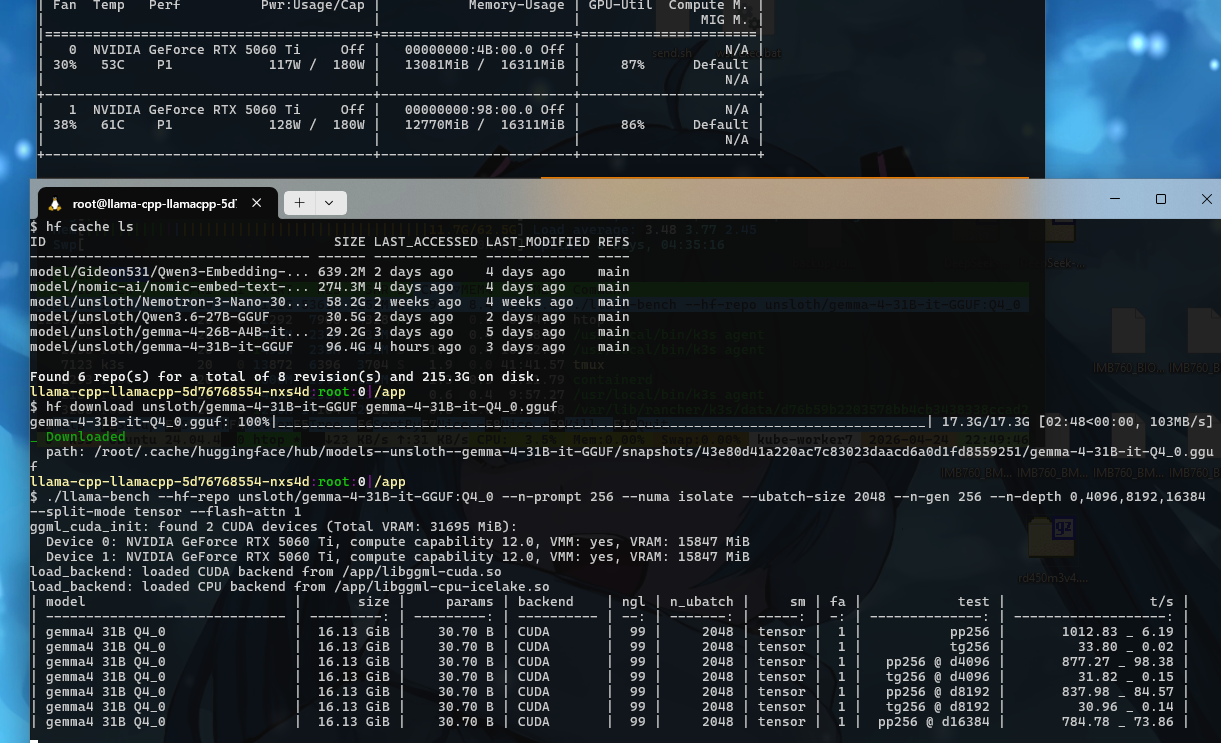Click the /root/.cache/huggingface path line
The height and width of the screenshot is (743, 1221).
[622, 459]
